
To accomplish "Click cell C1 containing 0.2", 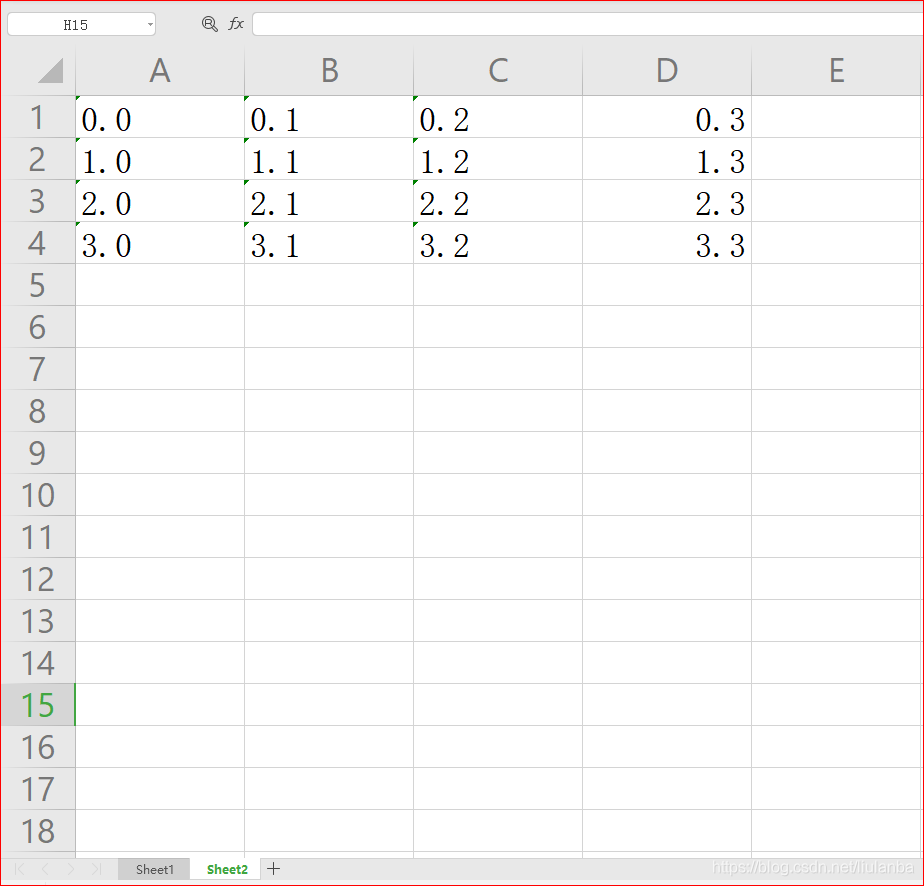I will click(x=498, y=117).
